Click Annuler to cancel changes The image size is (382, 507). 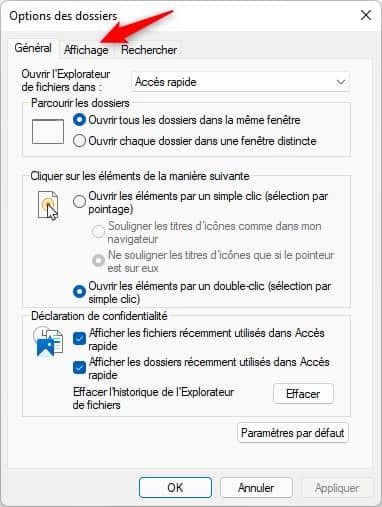click(256, 488)
